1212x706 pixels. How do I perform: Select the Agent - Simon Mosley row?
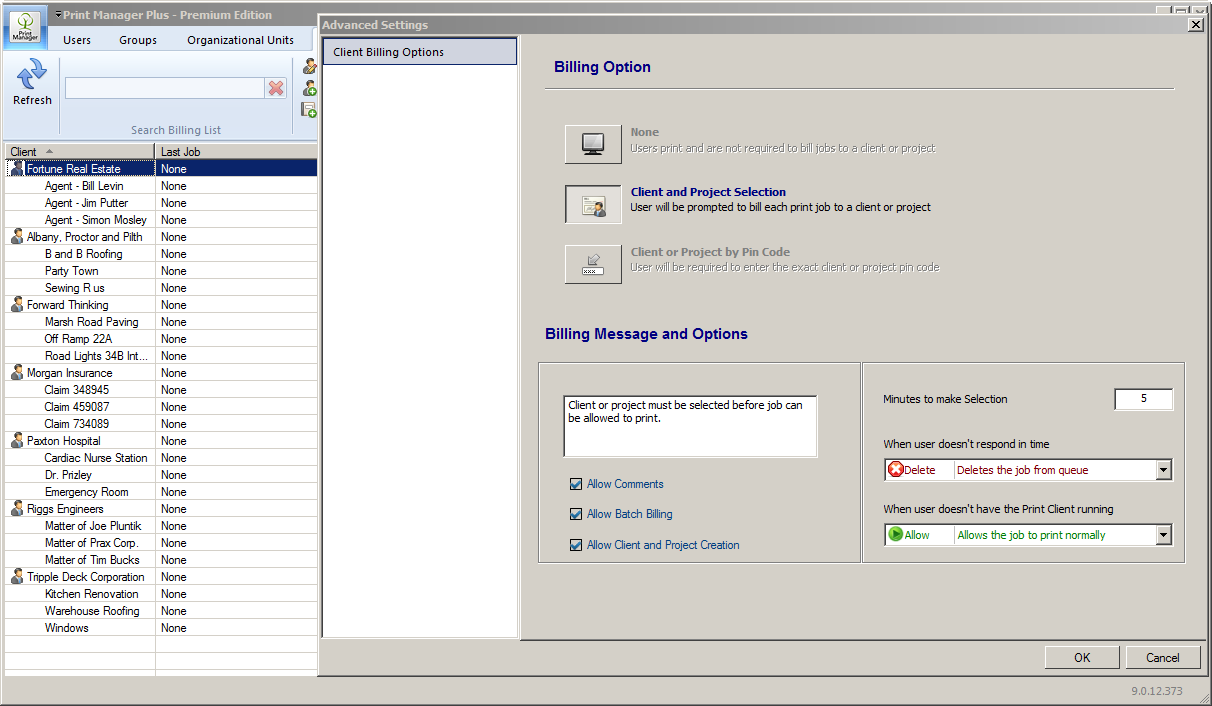[x=161, y=220]
